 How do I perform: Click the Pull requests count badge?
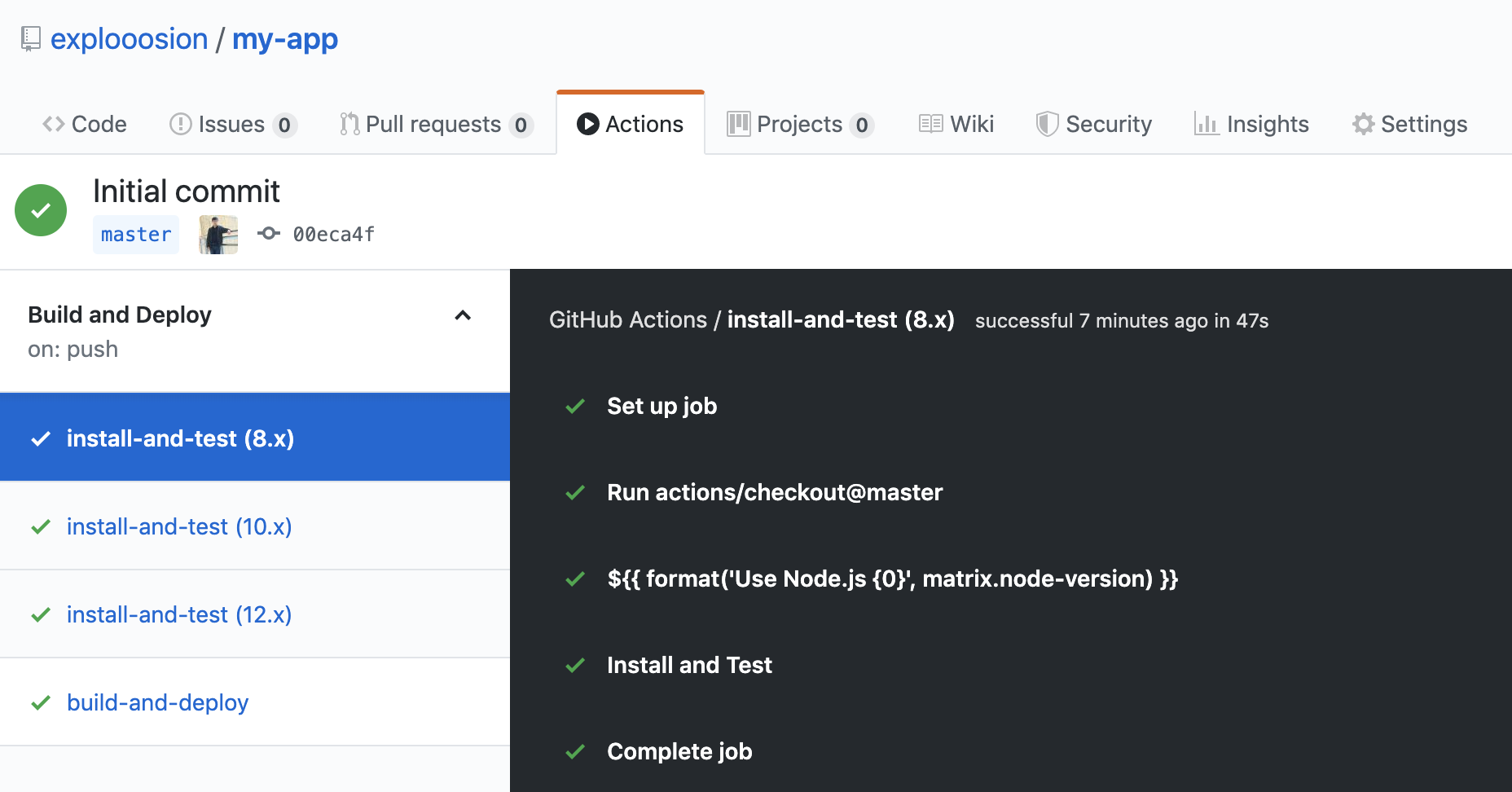(x=521, y=125)
